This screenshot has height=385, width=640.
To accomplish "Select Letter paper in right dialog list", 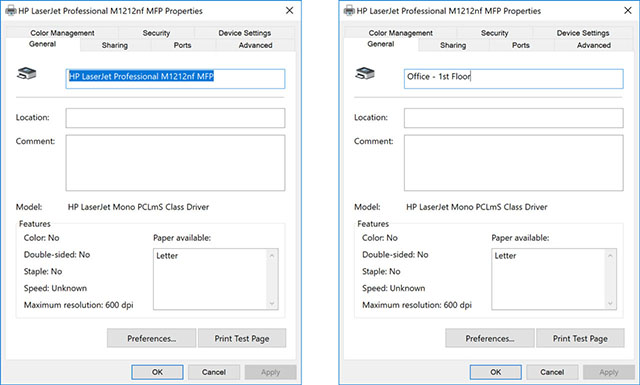I will [x=506, y=256].
